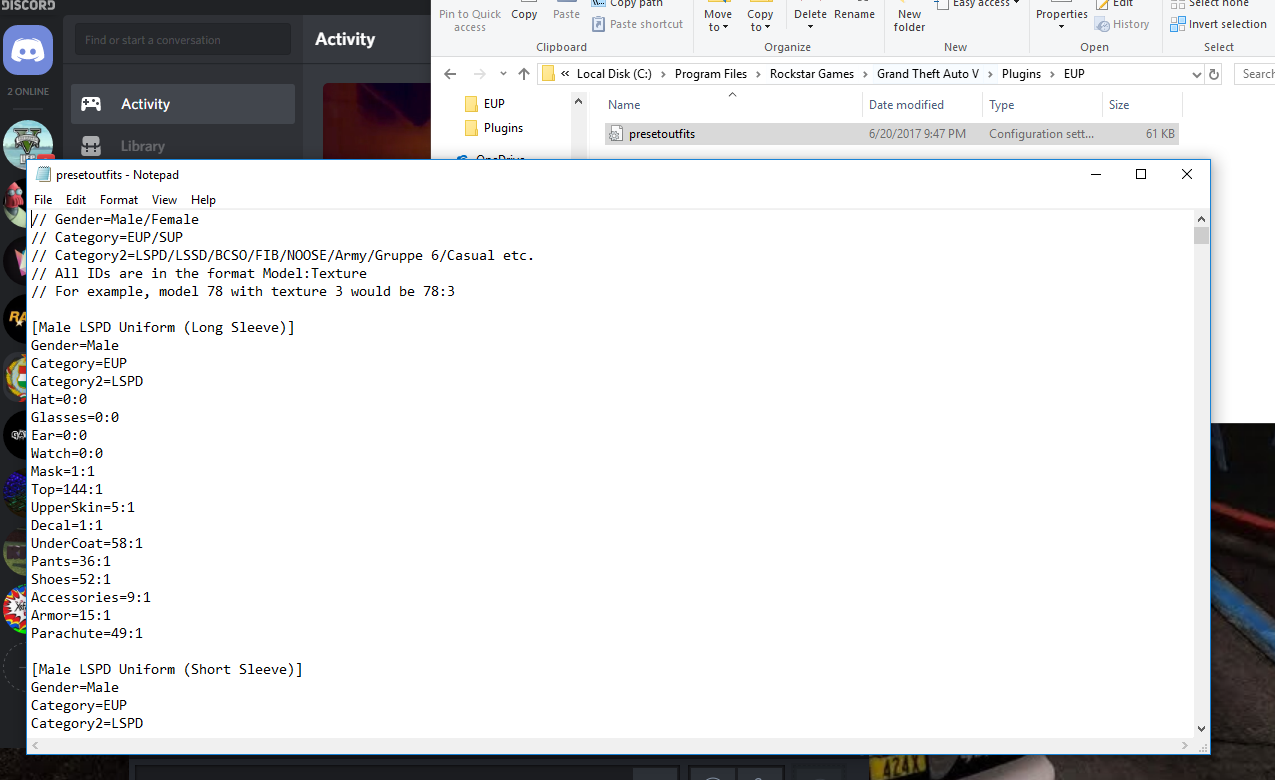
Task: Open recent locations dropdown arrow in Explorer
Action: [503, 74]
